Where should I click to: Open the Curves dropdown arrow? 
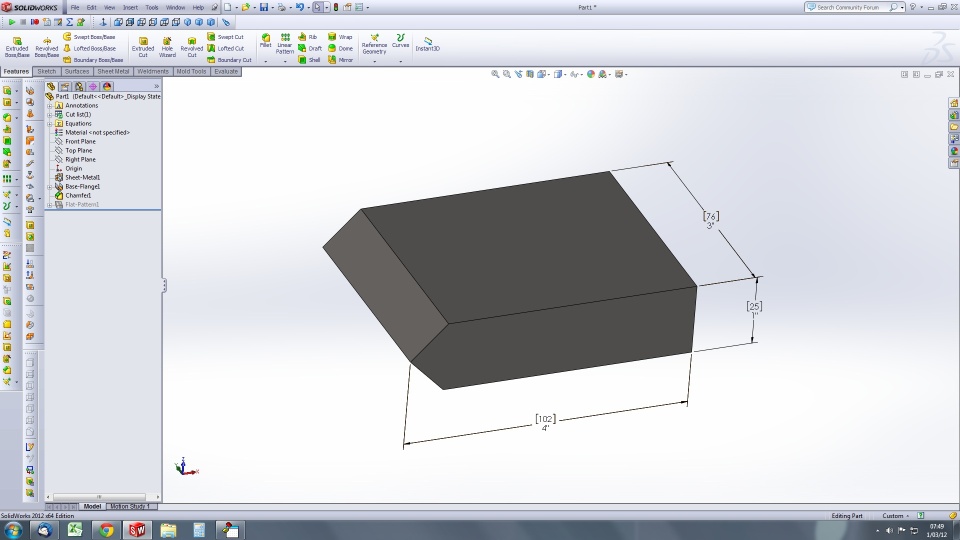click(400, 61)
